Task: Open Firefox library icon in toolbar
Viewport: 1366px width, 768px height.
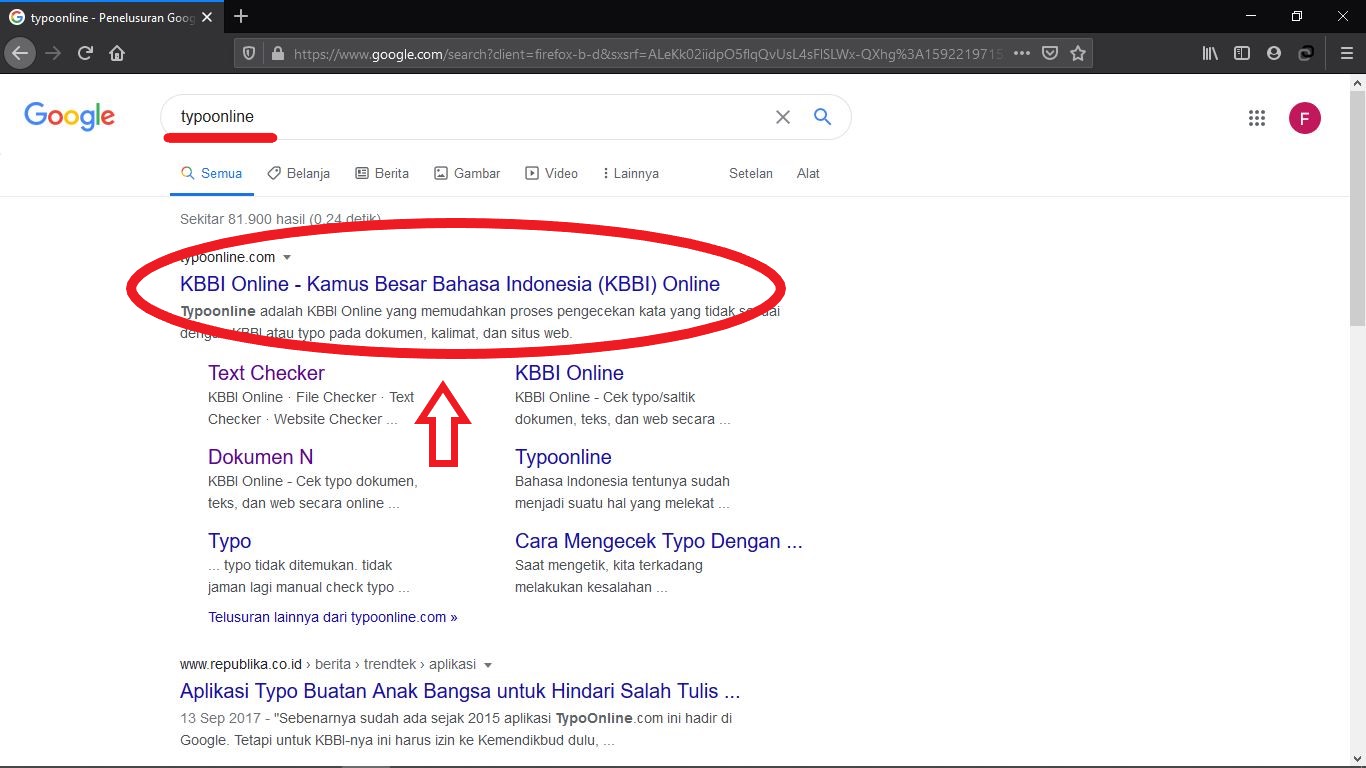Action: (x=1210, y=54)
